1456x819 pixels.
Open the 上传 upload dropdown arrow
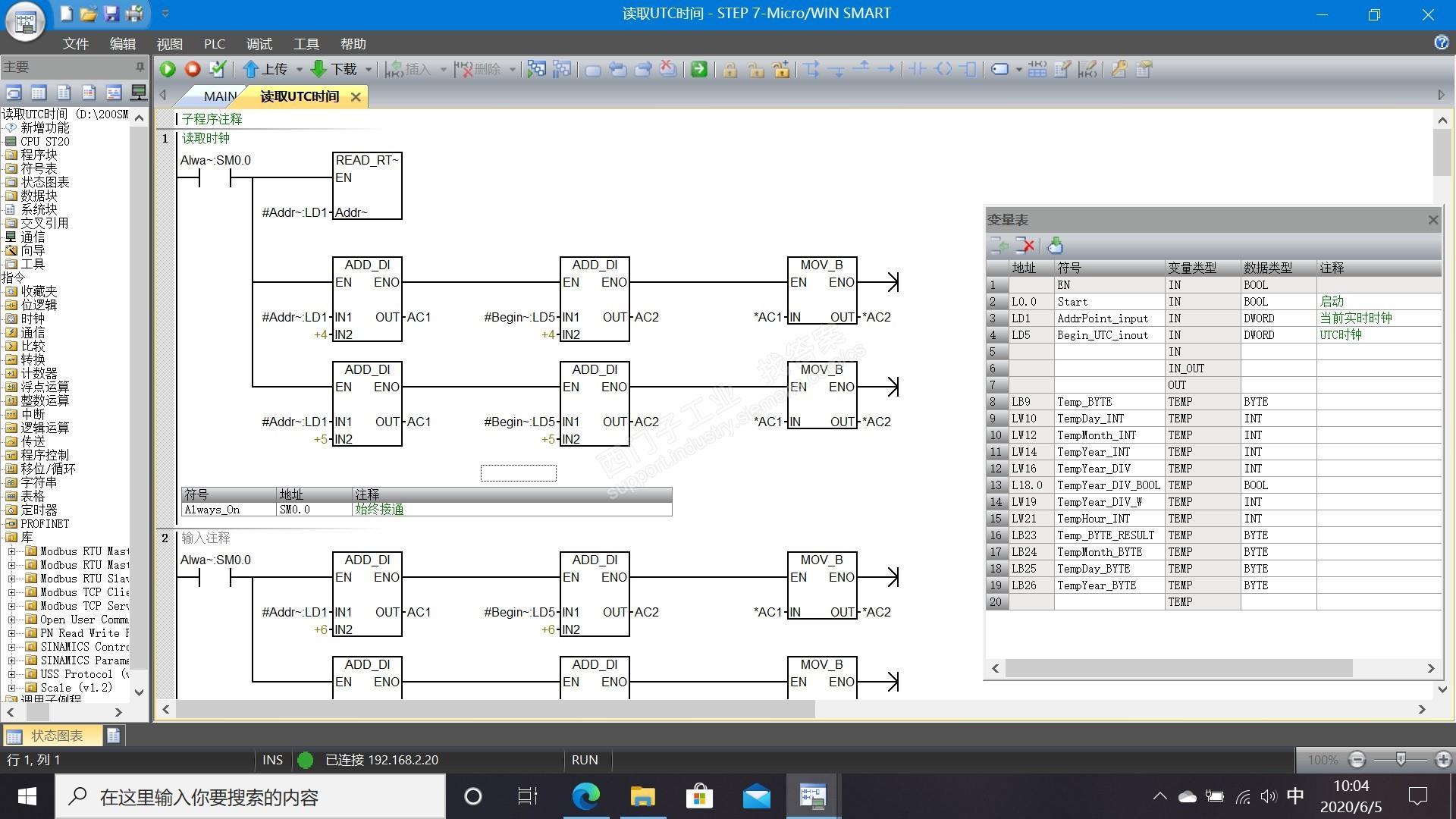(x=299, y=70)
